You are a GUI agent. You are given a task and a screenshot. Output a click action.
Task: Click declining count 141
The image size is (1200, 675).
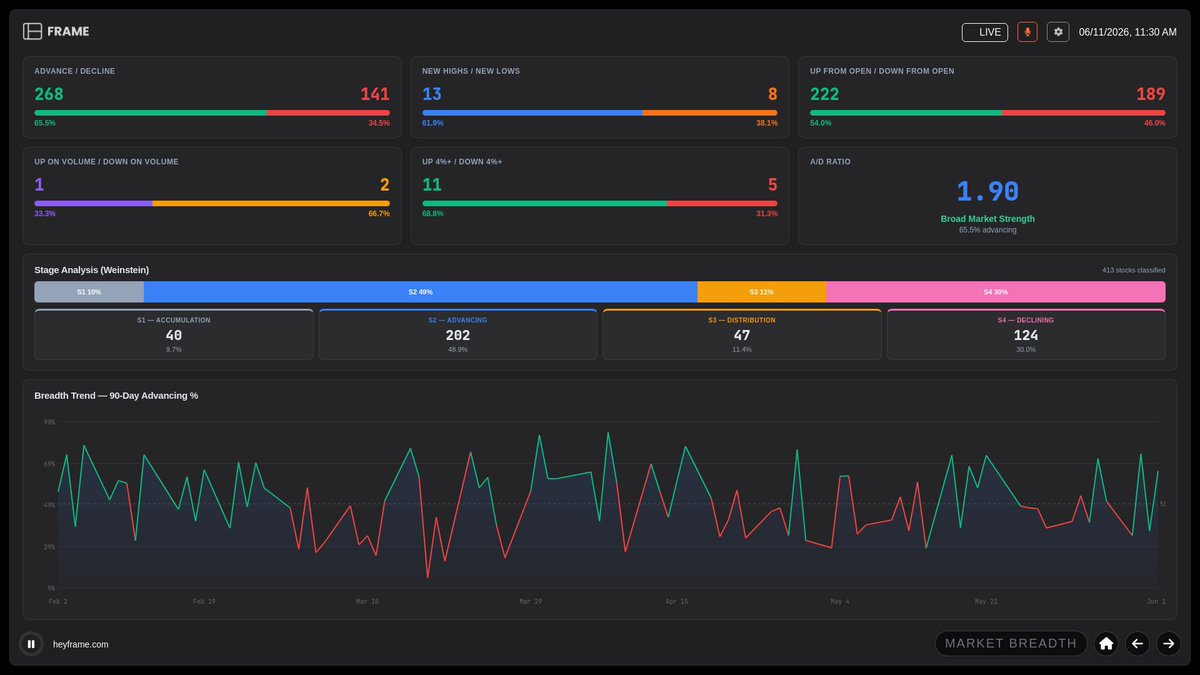point(375,94)
